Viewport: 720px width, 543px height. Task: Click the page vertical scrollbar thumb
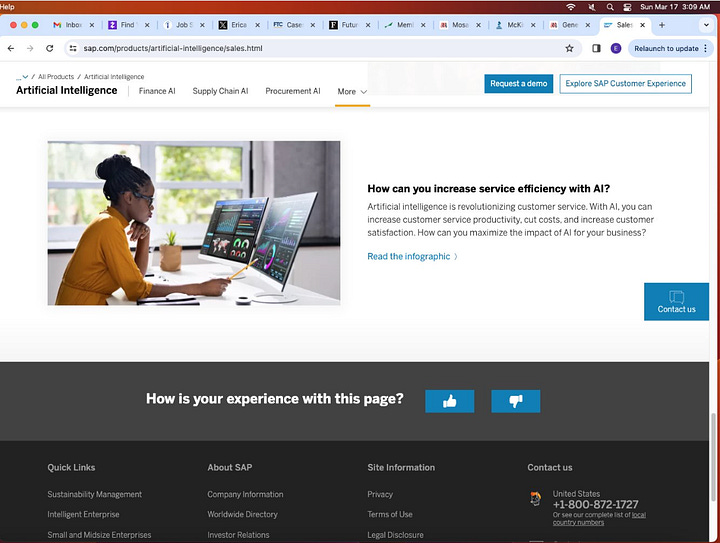click(x=713, y=459)
